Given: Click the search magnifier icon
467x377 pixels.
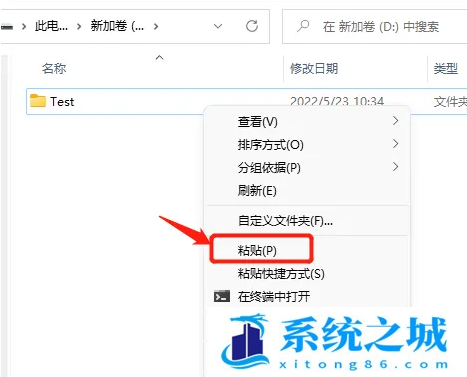Looking at the screenshot, I should (303, 26).
